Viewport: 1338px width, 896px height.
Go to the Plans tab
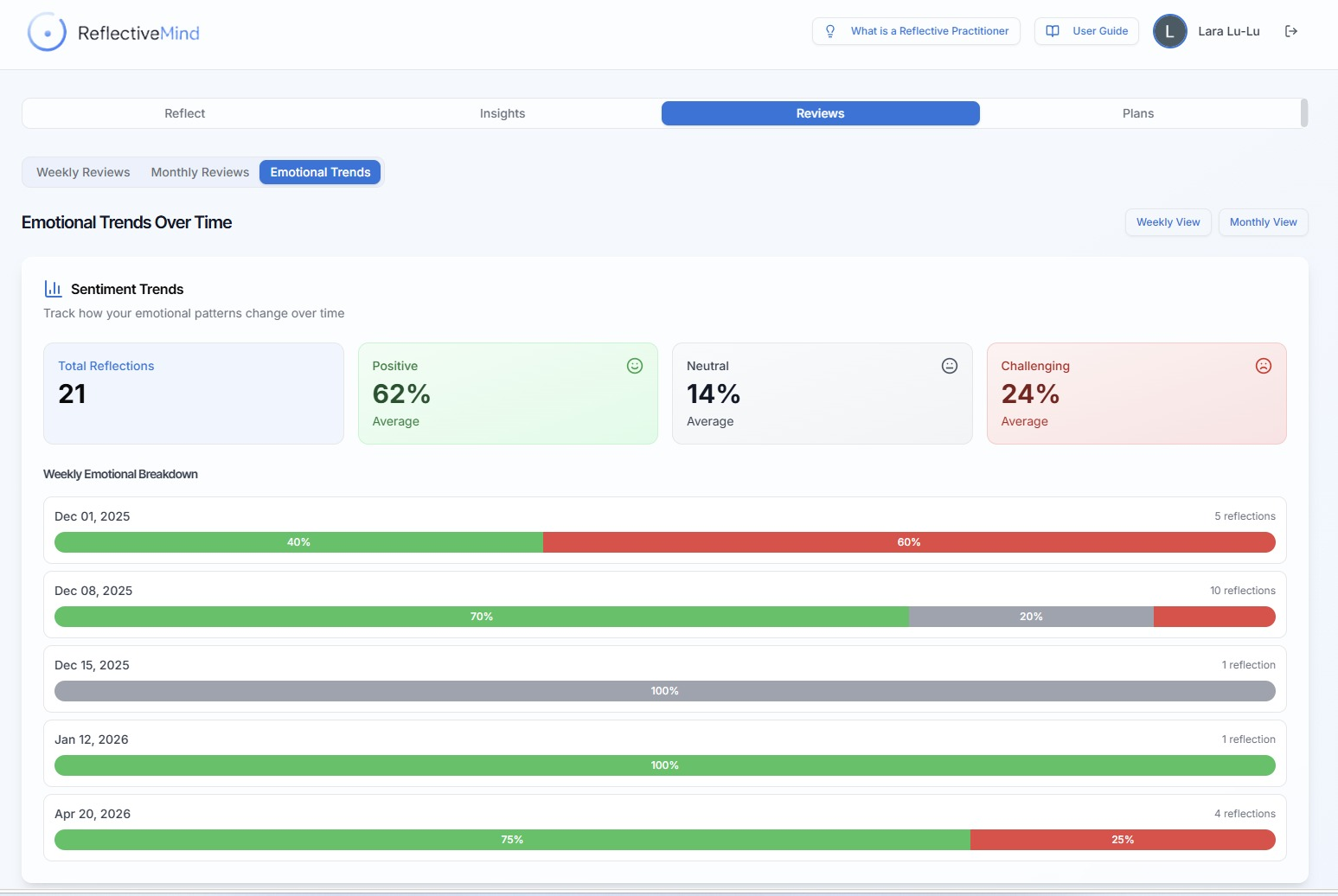[x=1138, y=113]
